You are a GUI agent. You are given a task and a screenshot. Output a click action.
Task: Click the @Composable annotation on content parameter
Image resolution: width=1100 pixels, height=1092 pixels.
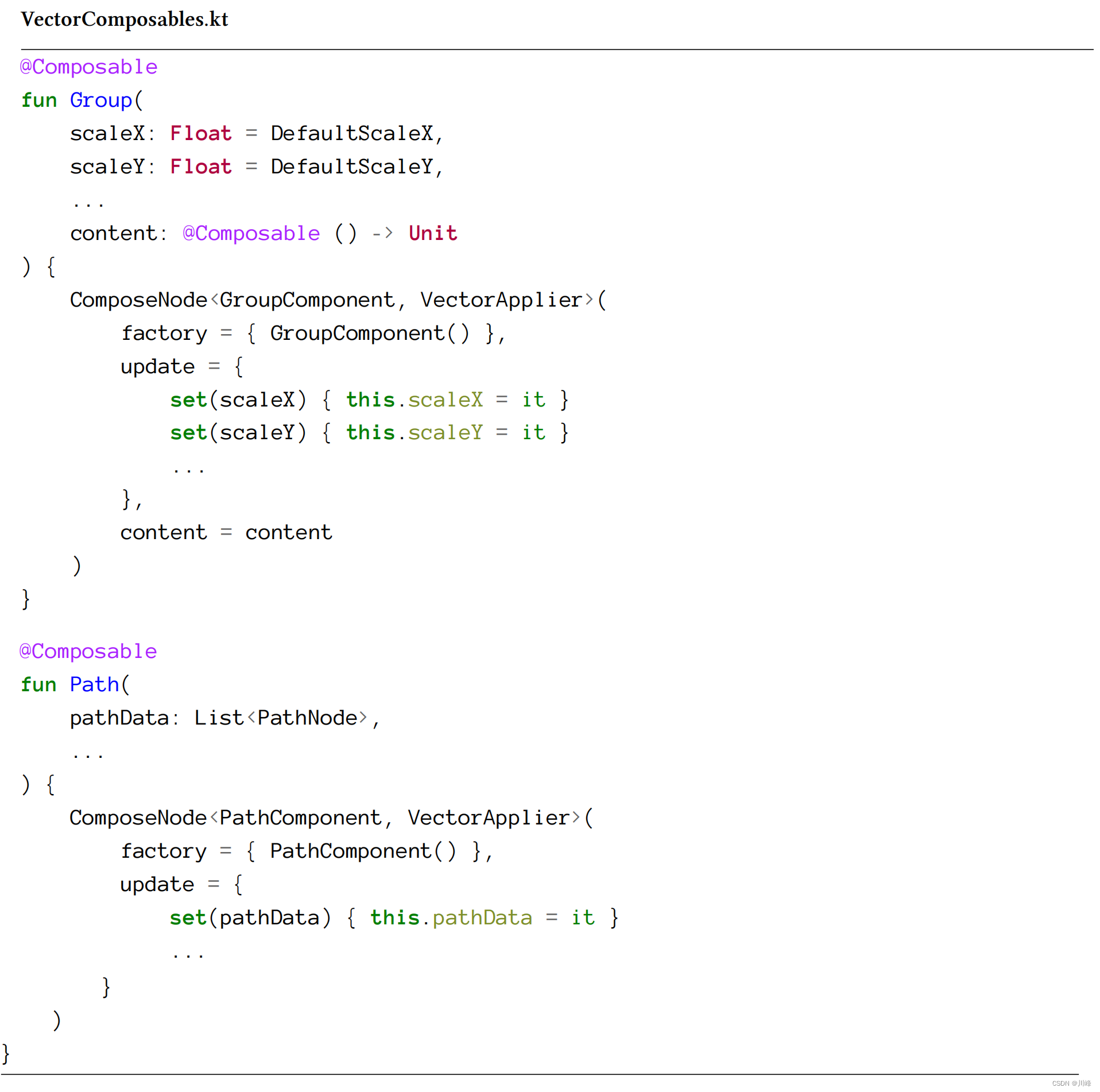[251, 234]
